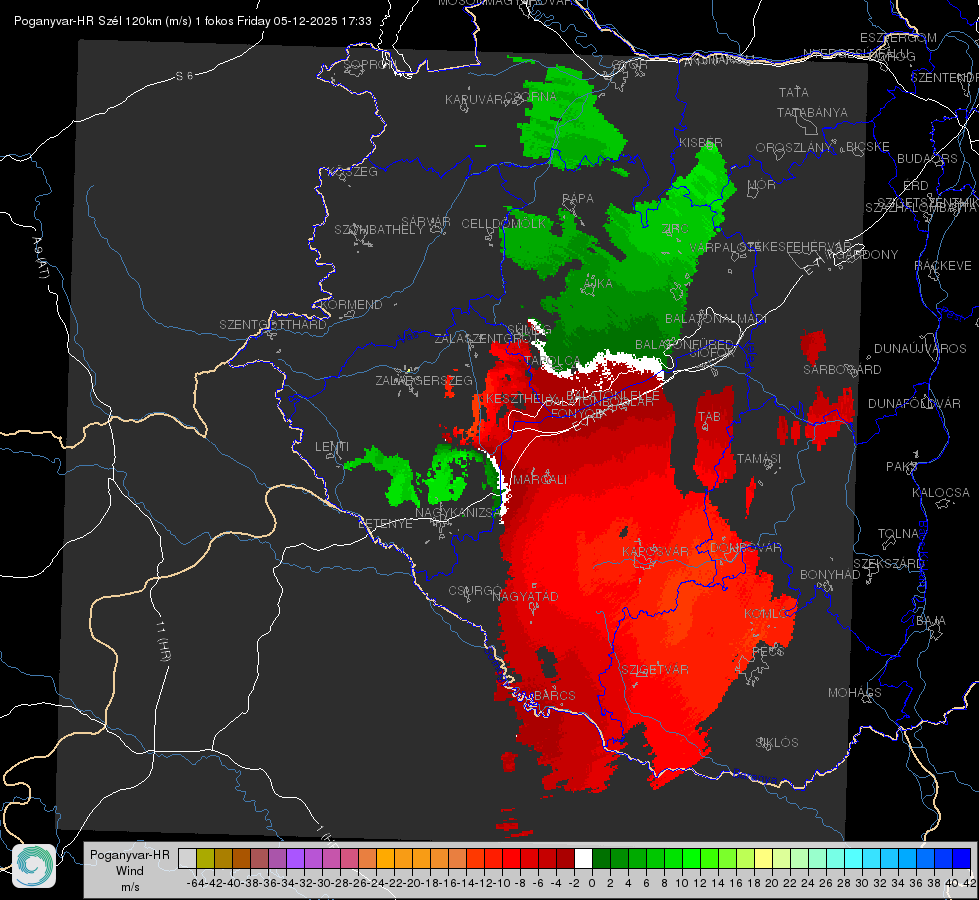
Task: Click the DUNAUJVAROS city label
Action: coord(920,349)
